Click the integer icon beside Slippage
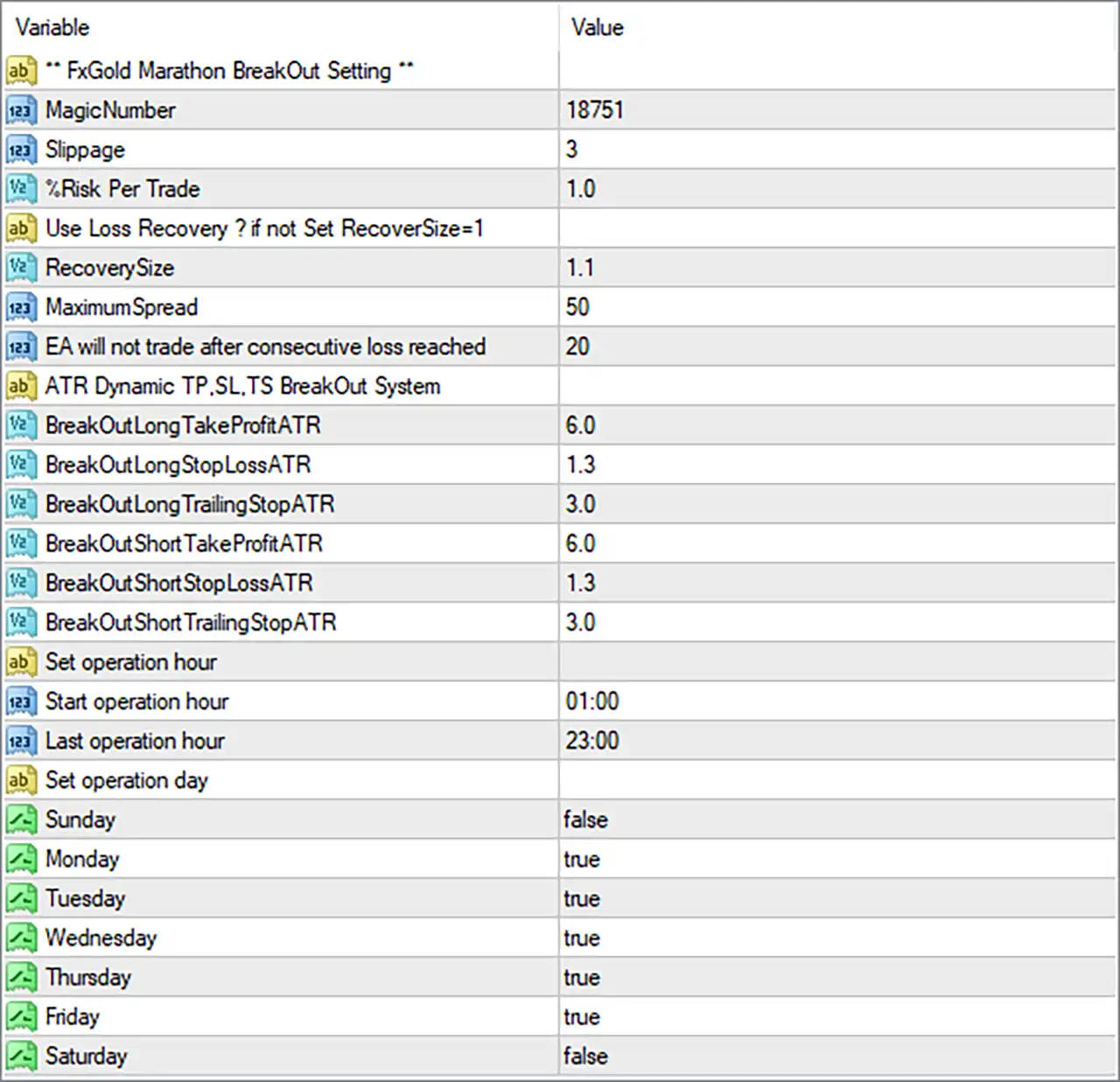The width and height of the screenshot is (1120, 1082). [x=21, y=150]
